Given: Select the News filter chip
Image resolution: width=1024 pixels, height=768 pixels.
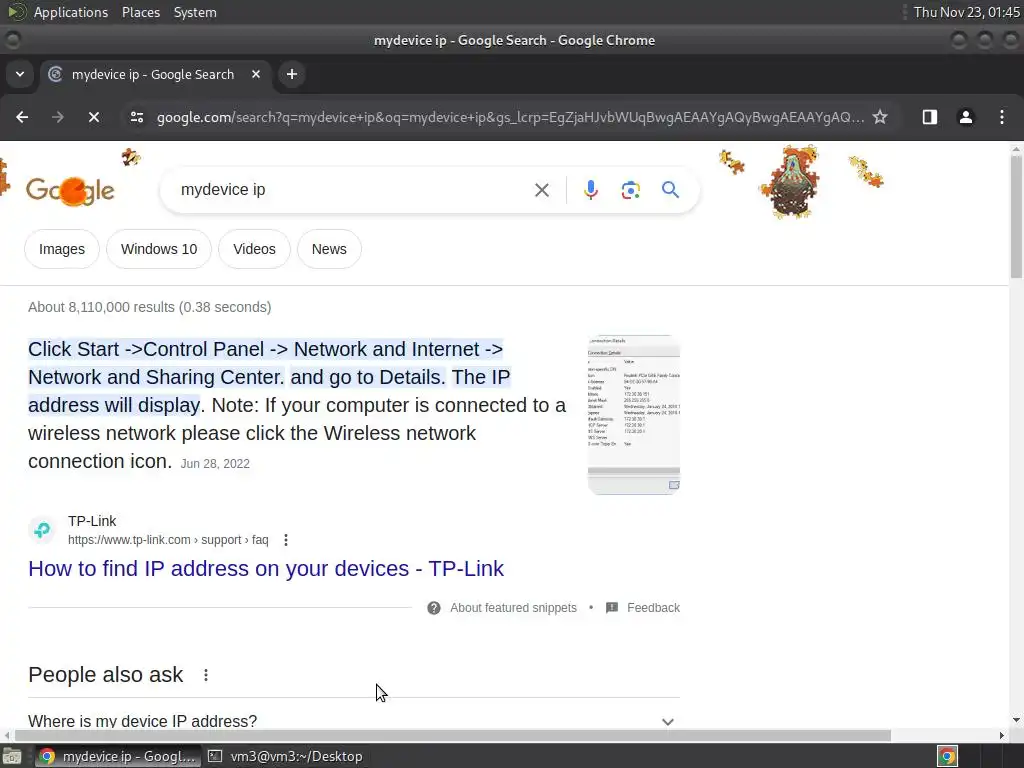Looking at the screenshot, I should 329,249.
